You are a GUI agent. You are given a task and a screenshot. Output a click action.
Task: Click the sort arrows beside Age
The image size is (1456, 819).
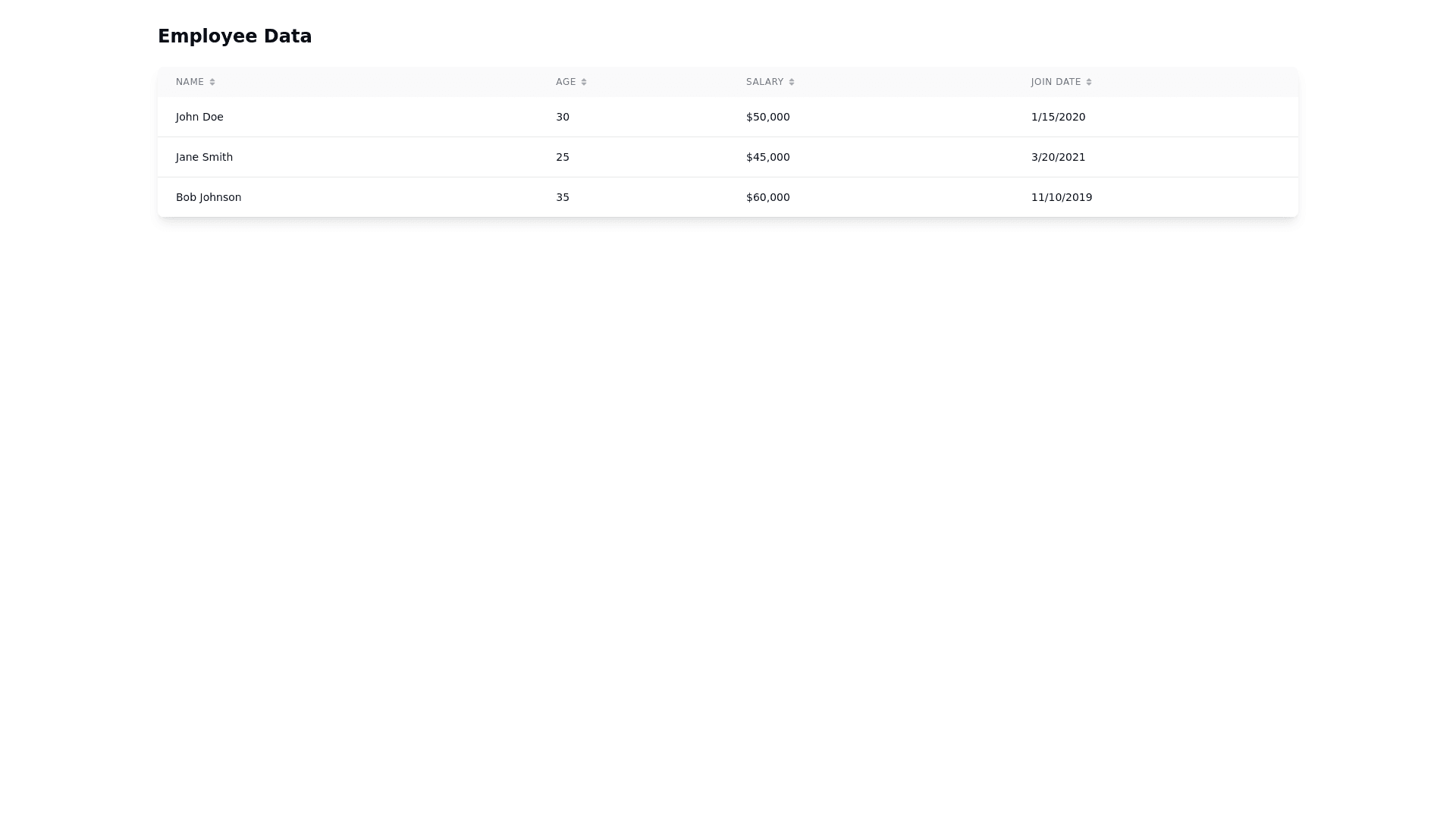[584, 82]
